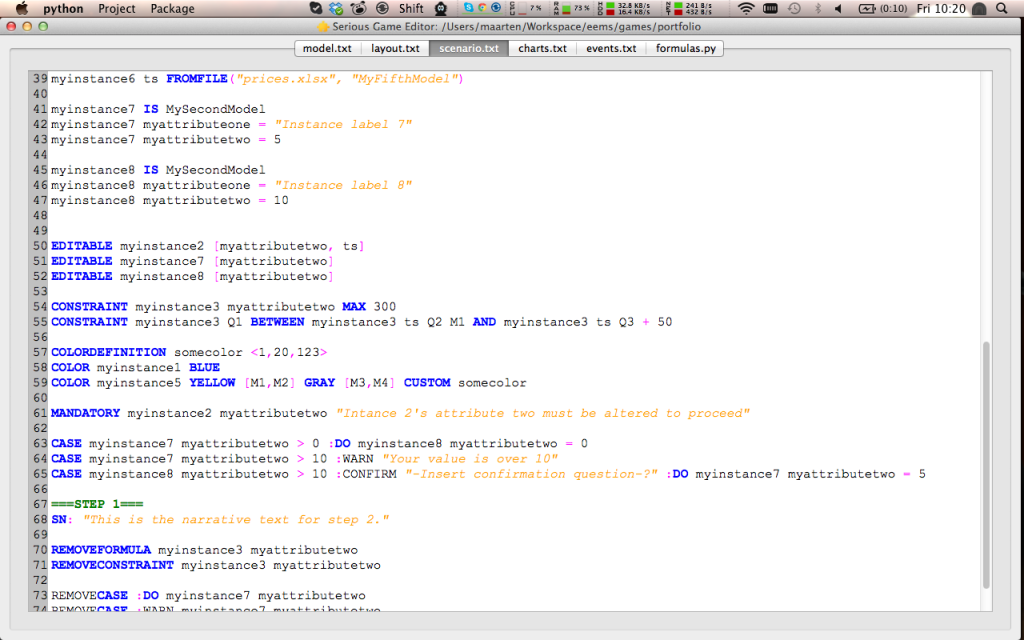Click REMOVECONSTRAINT on line 71
The image size is (1024, 640).
[x=112, y=565]
